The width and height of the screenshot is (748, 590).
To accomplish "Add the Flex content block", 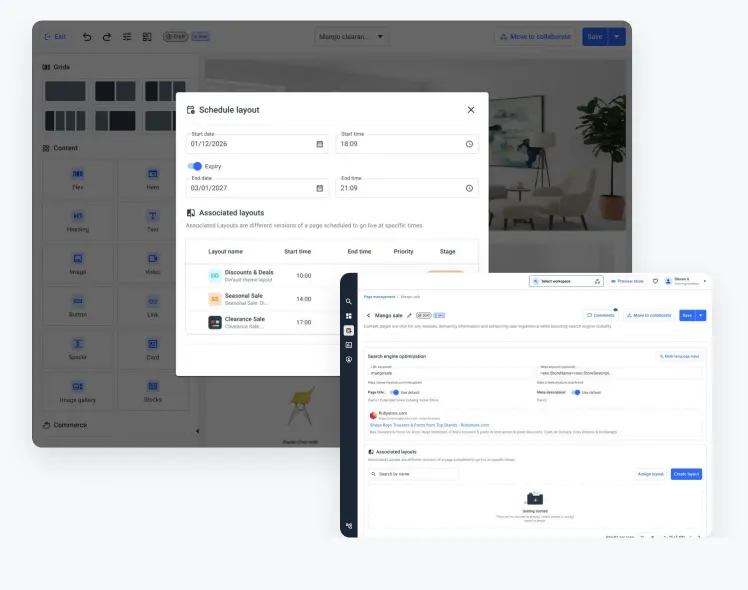I will pyautogui.click(x=78, y=179).
